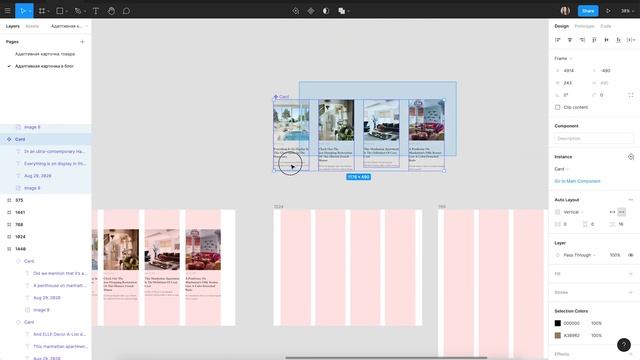Add an effect with the plus icon
This screenshot has width=640, height=360.
click(631, 354)
